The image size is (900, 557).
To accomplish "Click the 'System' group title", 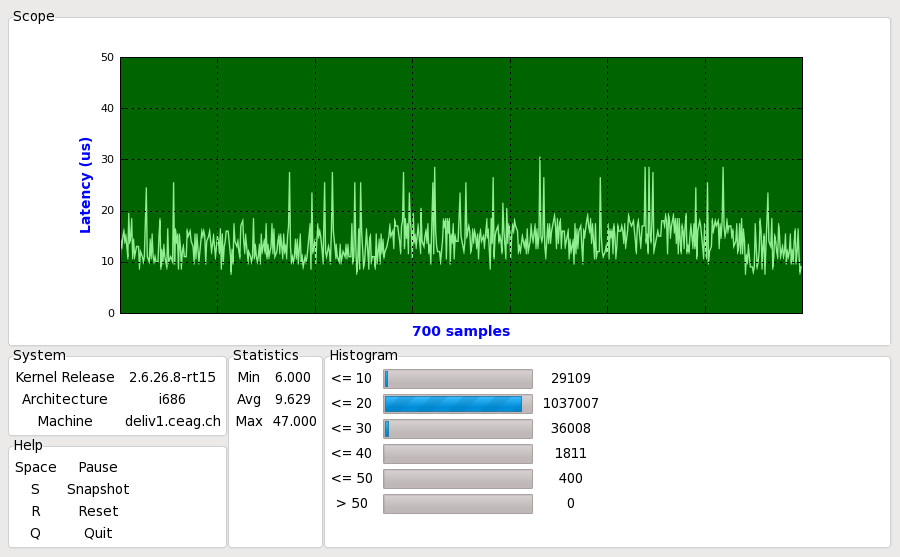I will [x=39, y=355].
